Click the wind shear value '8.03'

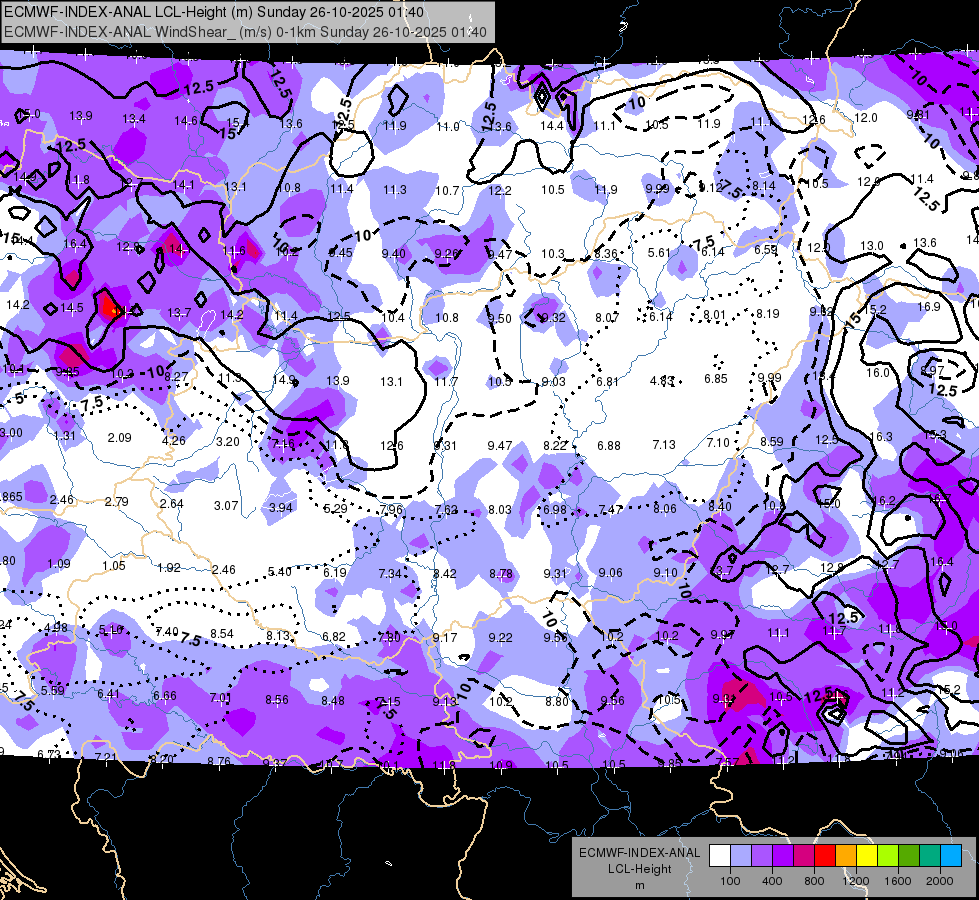point(499,510)
